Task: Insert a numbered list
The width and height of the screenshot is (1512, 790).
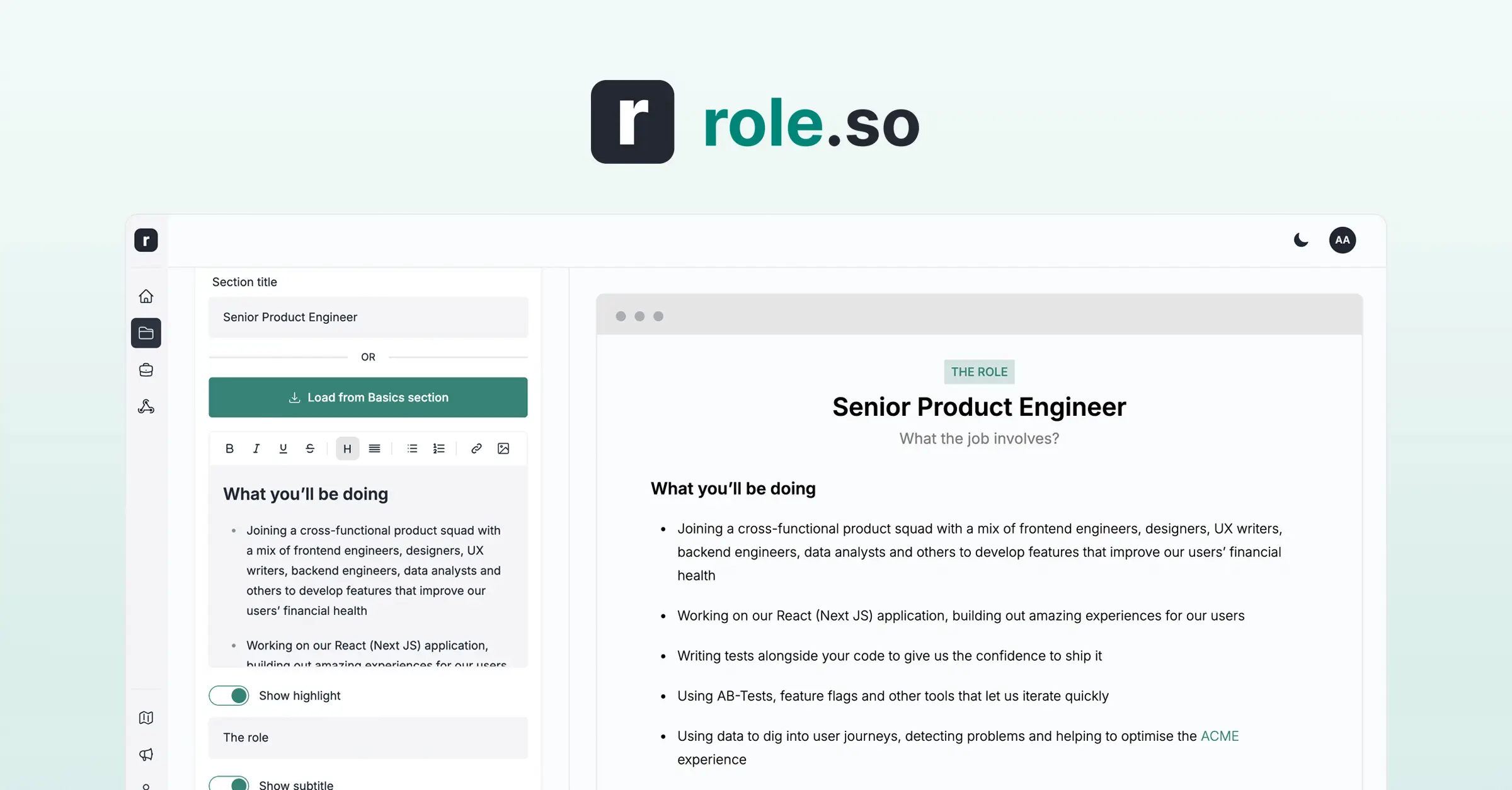Action: [x=439, y=449]
